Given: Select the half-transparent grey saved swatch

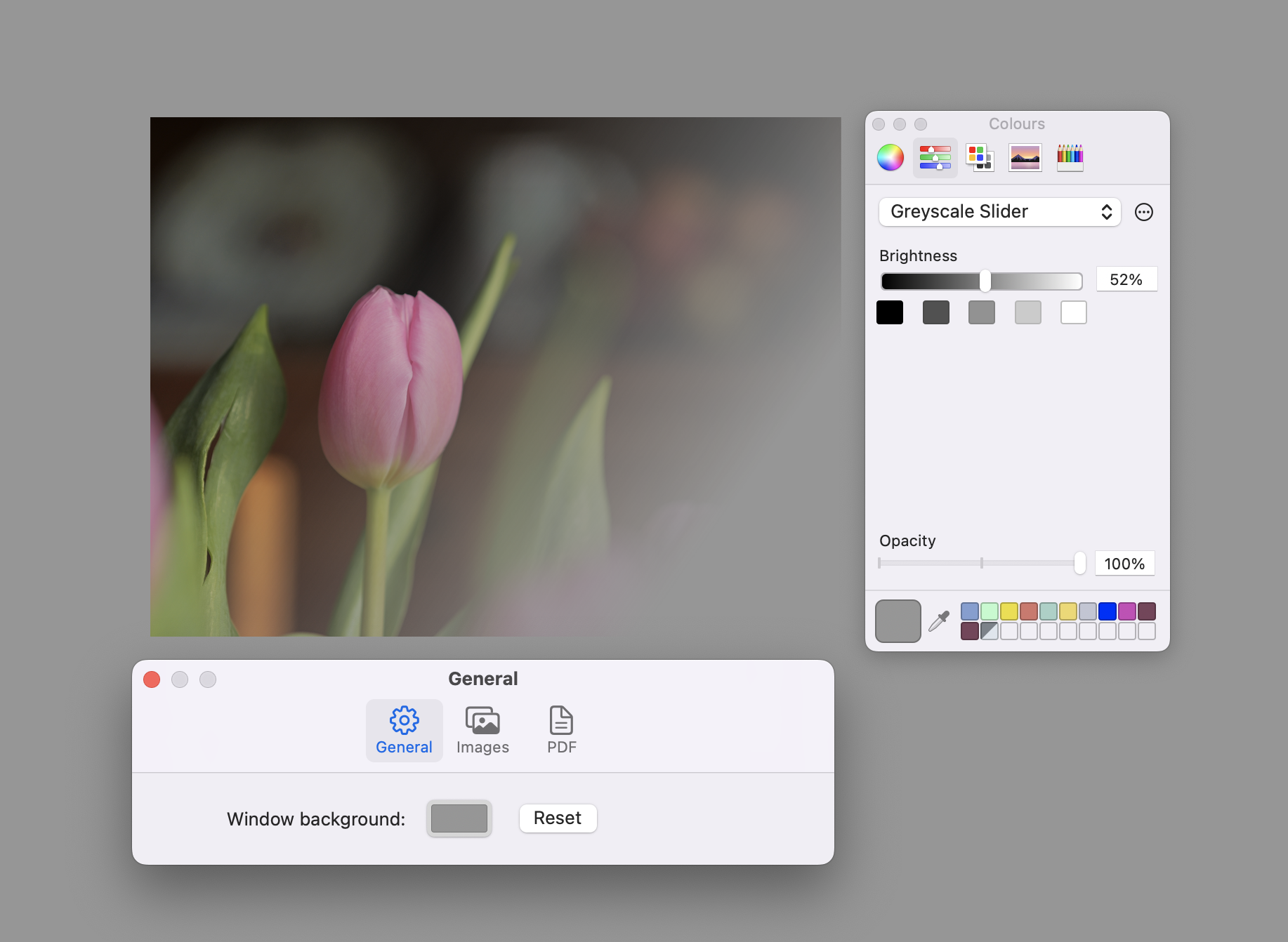Looking at the screenshot, I should (989, 631).
